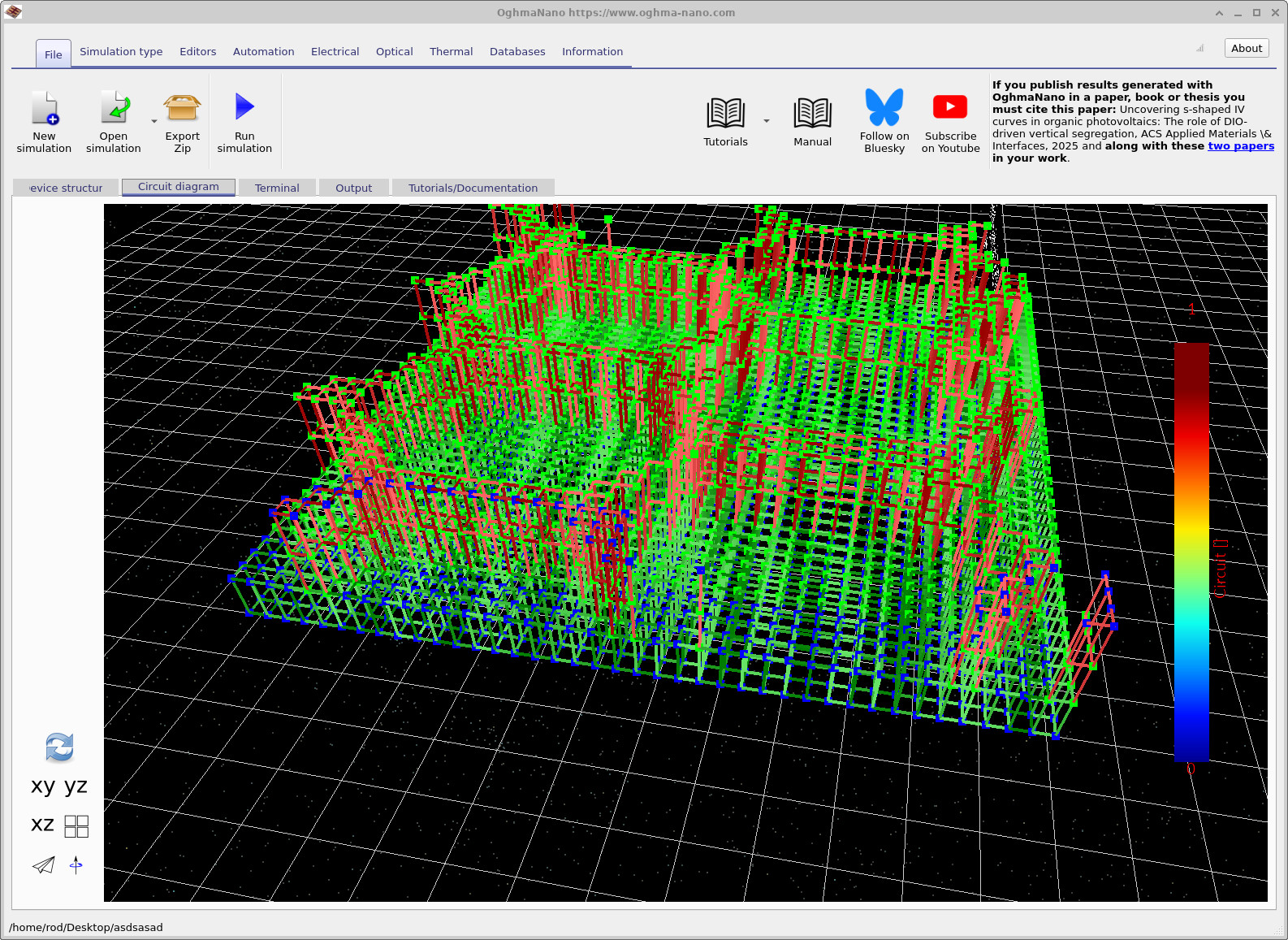The height and width of the screenshot is (940, 1288).
Task: Run the simulation with the play icon
Action: click(244, 107)
